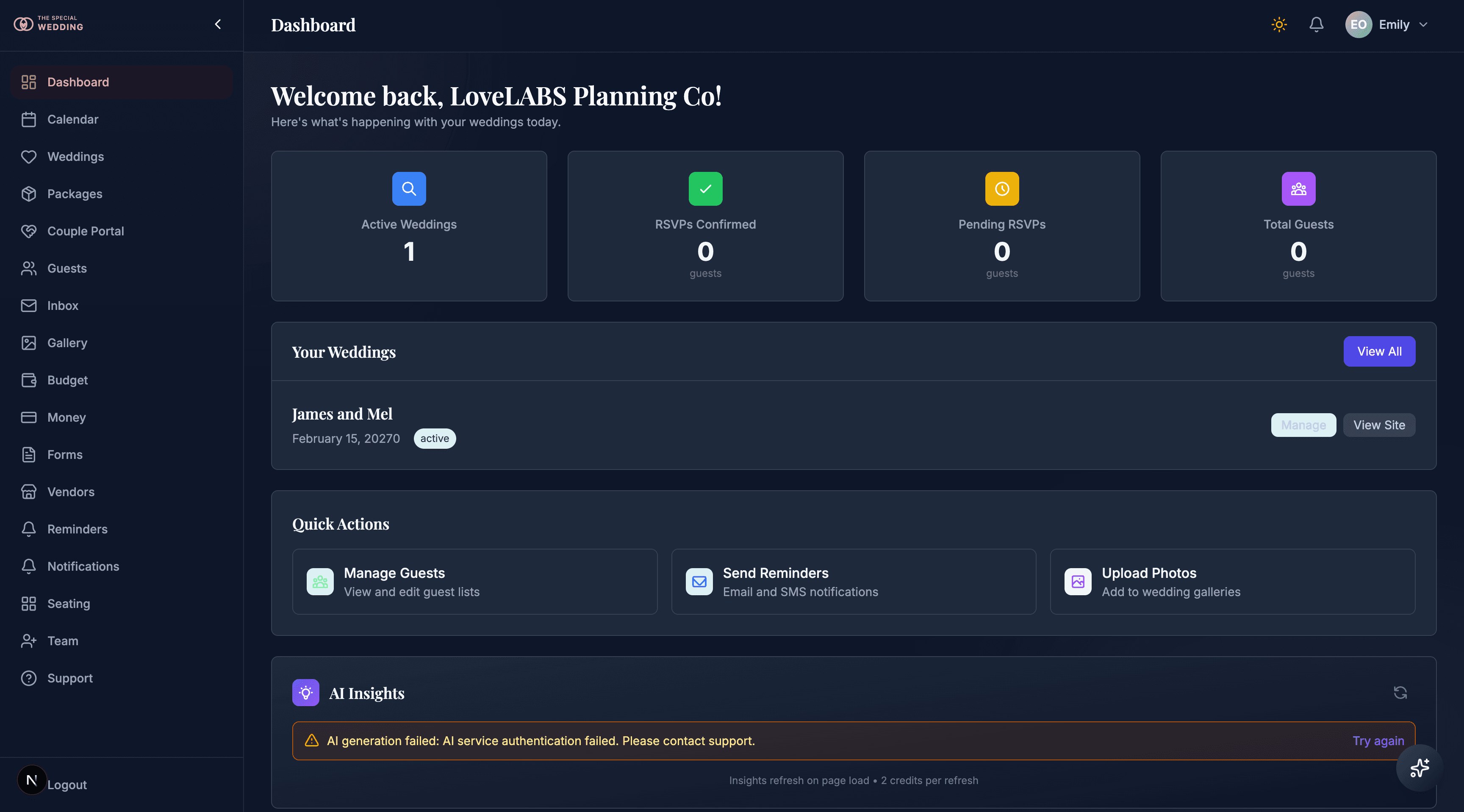This screenshot has height=812, width=1464.
Task: Open the Upload Photos quick action
Action: [x=1231, y=581]
